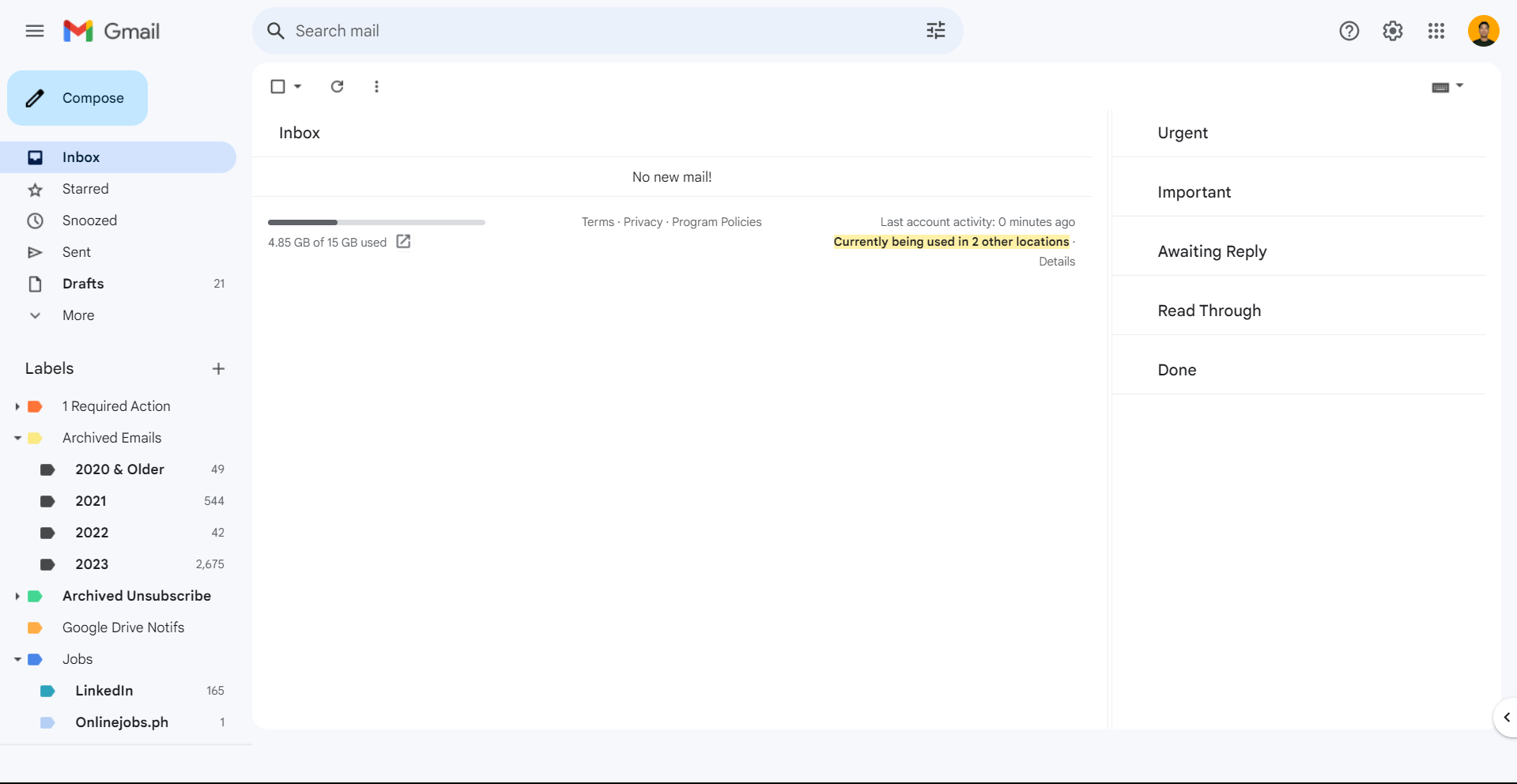Open the input tools dropdown arrow
1517x784 pixels.
coord(1459,85)
